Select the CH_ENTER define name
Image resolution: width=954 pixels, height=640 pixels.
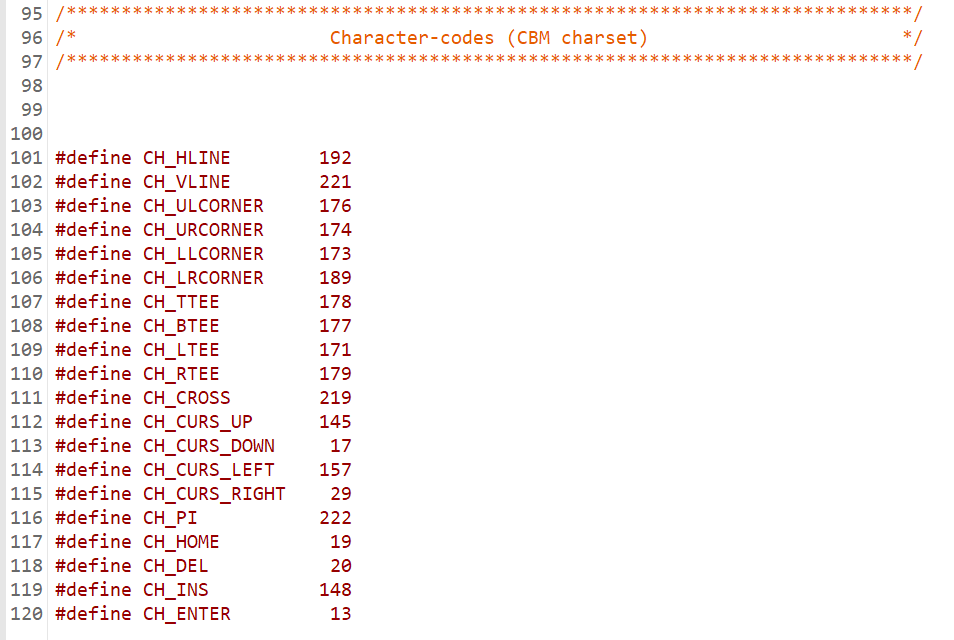[186, 613]
